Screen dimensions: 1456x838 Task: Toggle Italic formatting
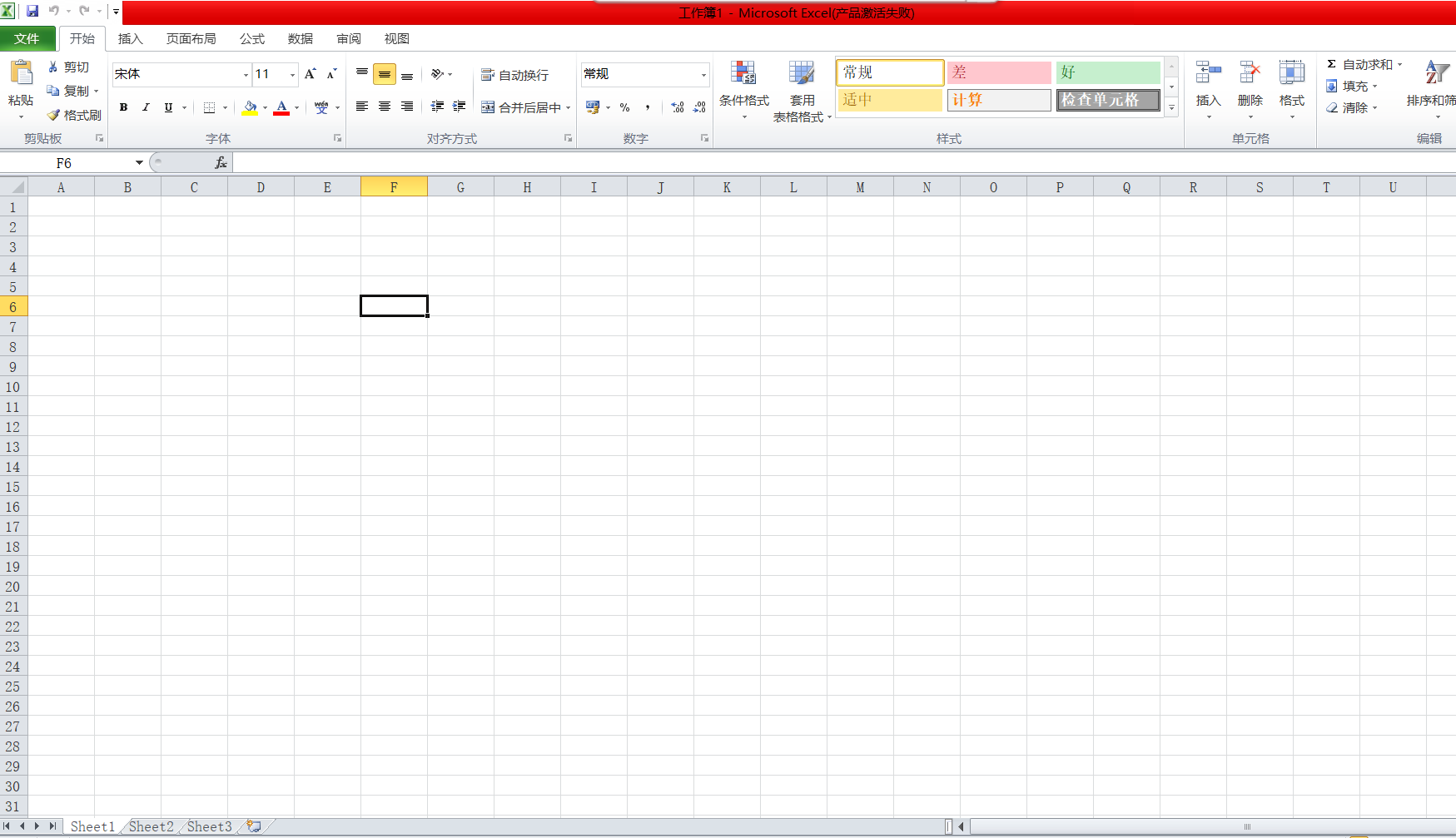[146, 107]
